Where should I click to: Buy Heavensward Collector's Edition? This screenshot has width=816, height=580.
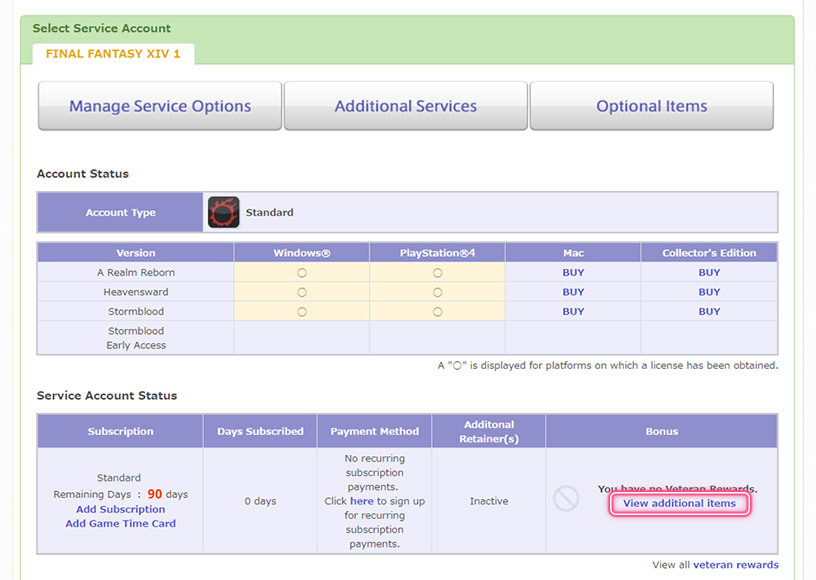coord(709,292)
